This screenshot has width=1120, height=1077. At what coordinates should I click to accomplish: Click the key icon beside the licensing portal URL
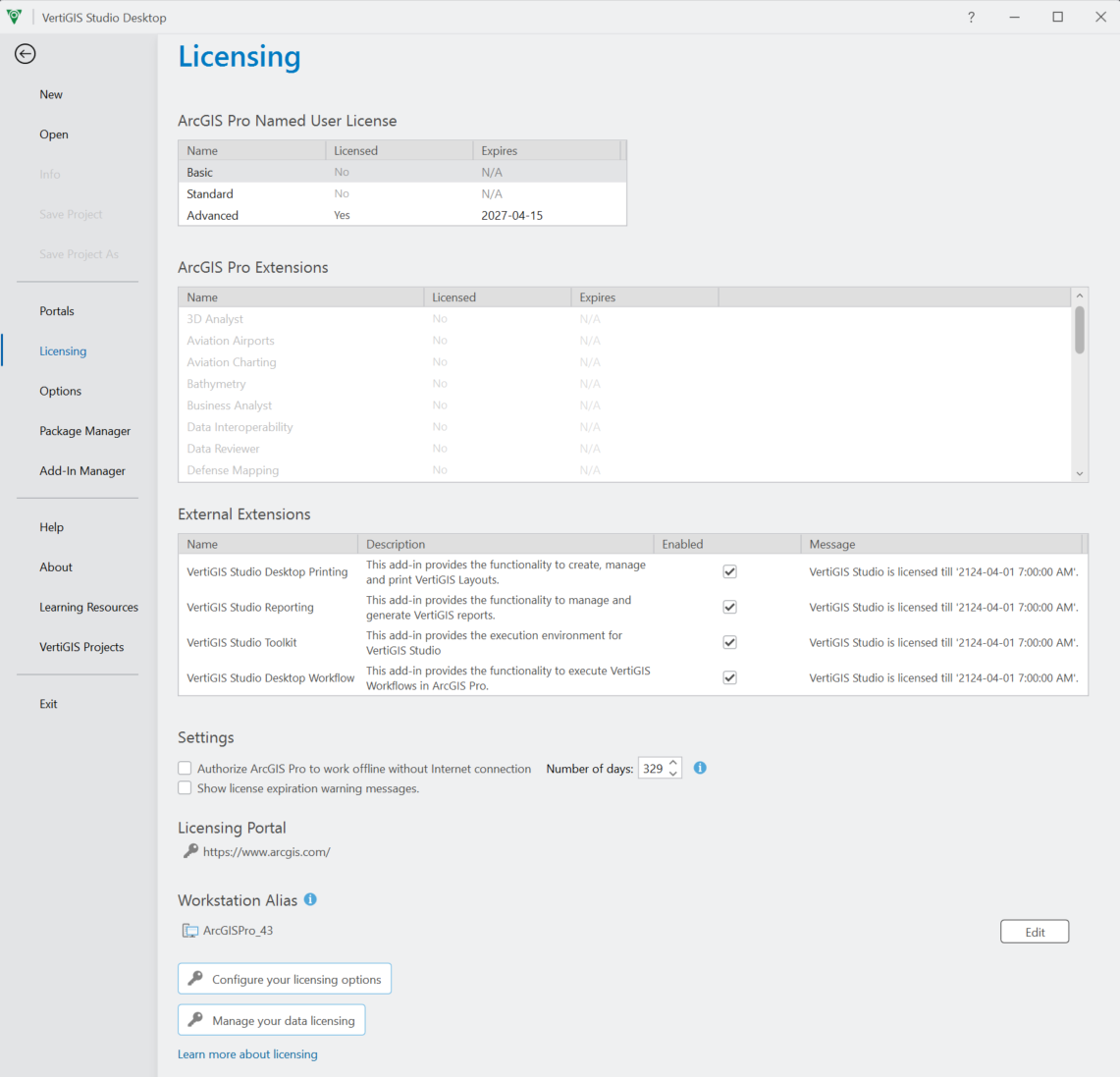coord(190,850)
